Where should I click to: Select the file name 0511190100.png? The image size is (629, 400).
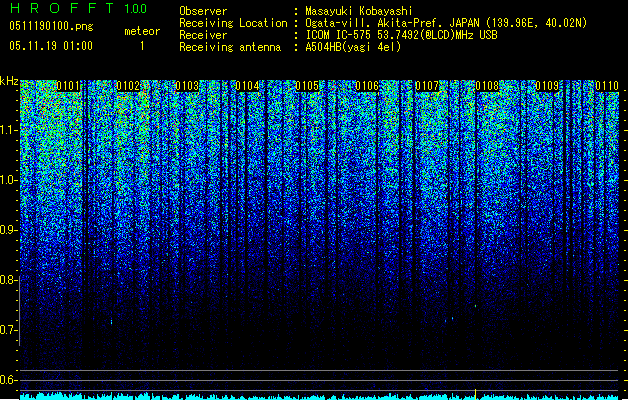pos(51,27)
